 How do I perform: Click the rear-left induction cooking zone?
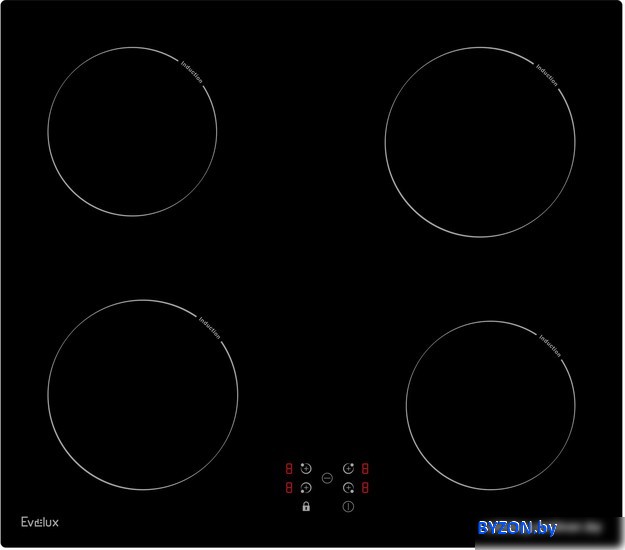coord(132,132)
